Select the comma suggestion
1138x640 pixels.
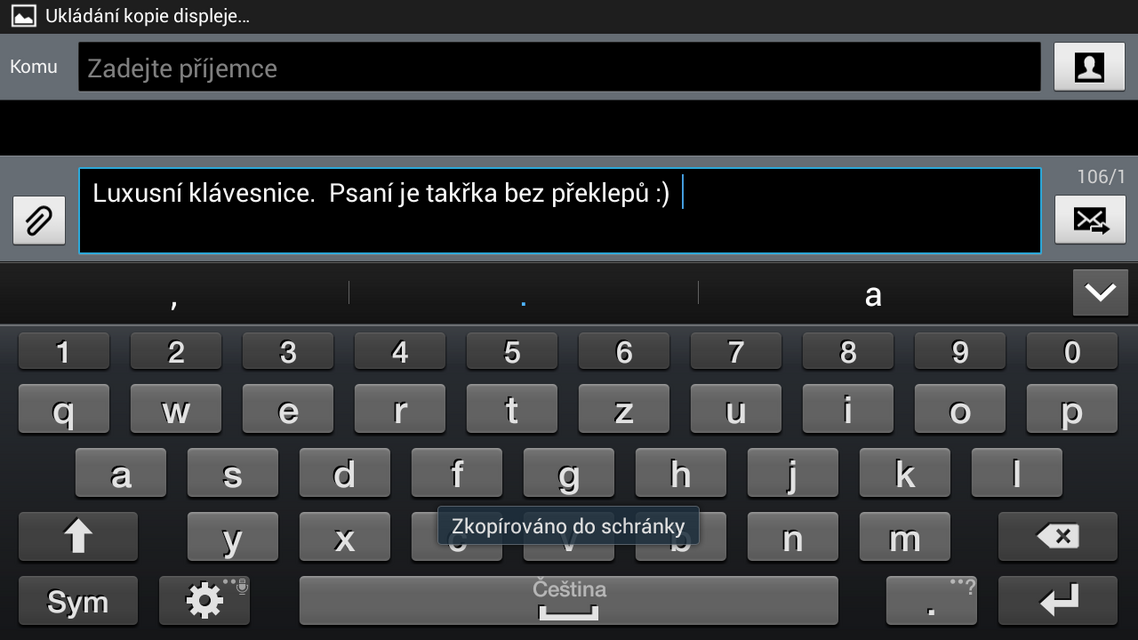(174, 294)
